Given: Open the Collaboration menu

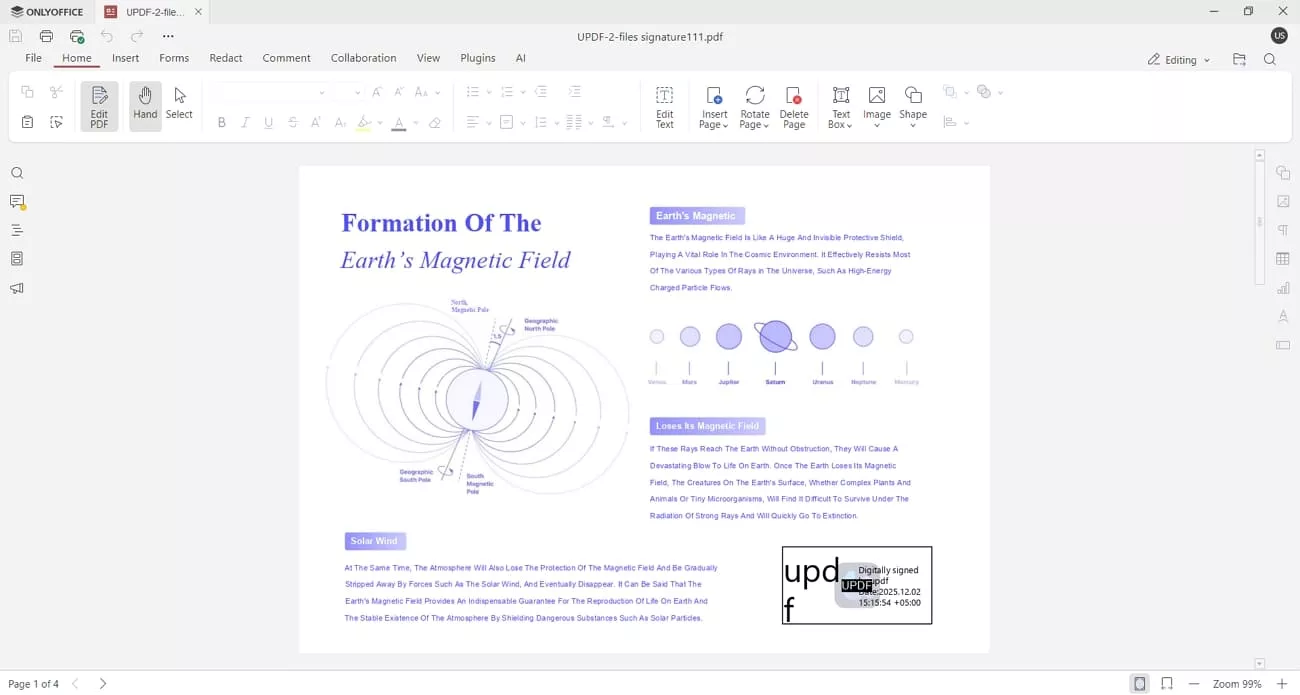Looking at the screenshot, I should pyautogui.click(x=363, y=58).
